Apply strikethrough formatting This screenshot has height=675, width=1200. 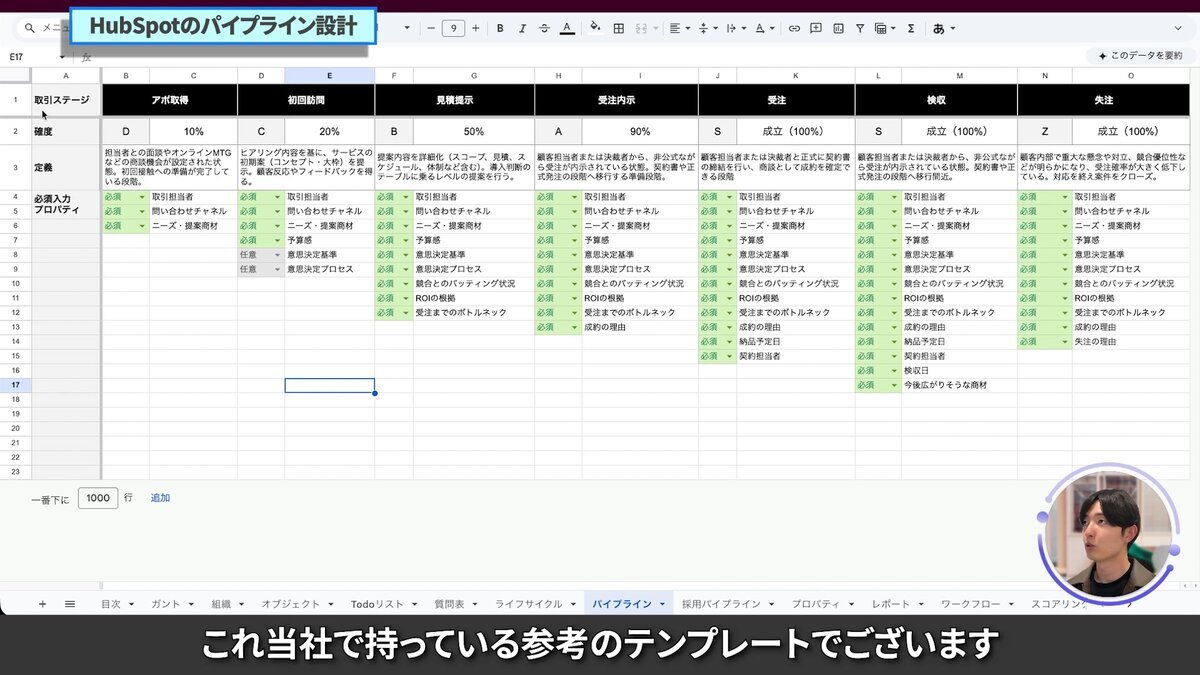click(x=542, y=28)
